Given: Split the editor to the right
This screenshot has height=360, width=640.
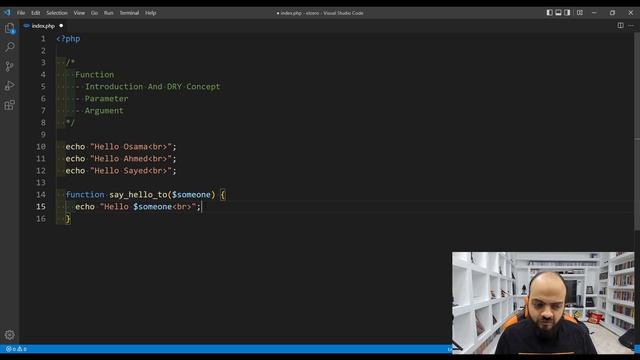Looking at the screenshot, I should pos(620,25).
